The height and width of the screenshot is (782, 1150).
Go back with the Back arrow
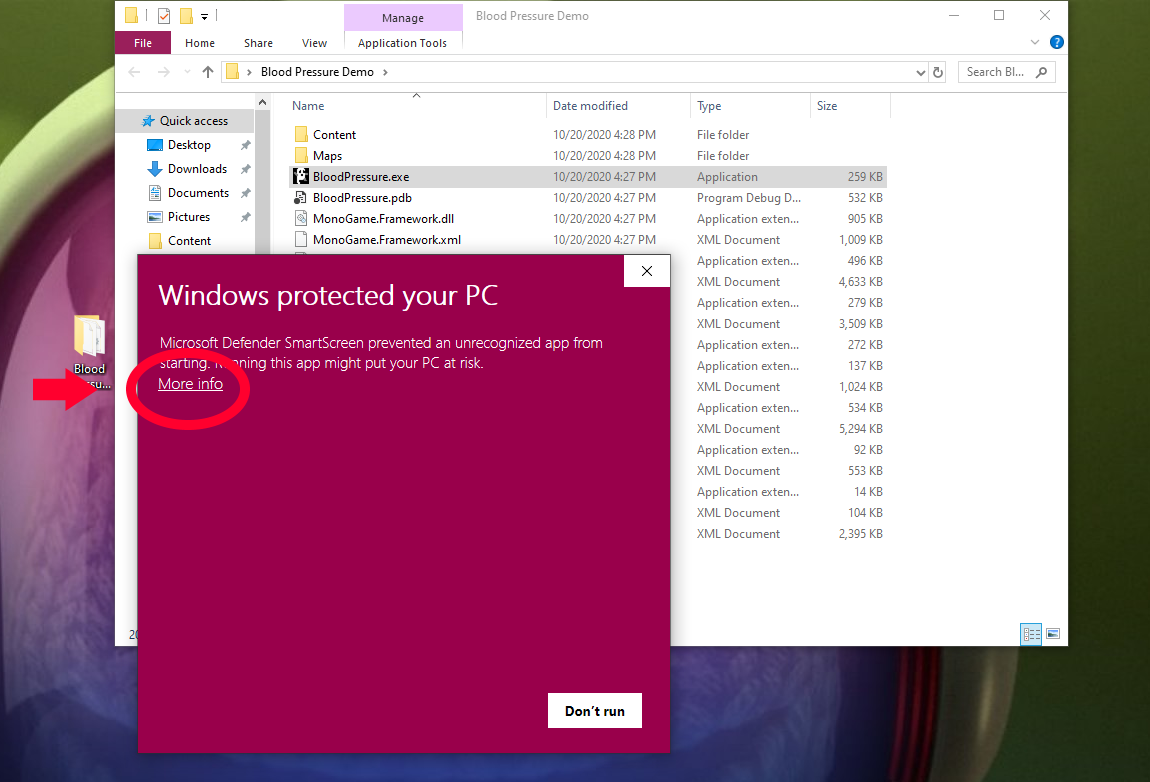pos(134,72)
